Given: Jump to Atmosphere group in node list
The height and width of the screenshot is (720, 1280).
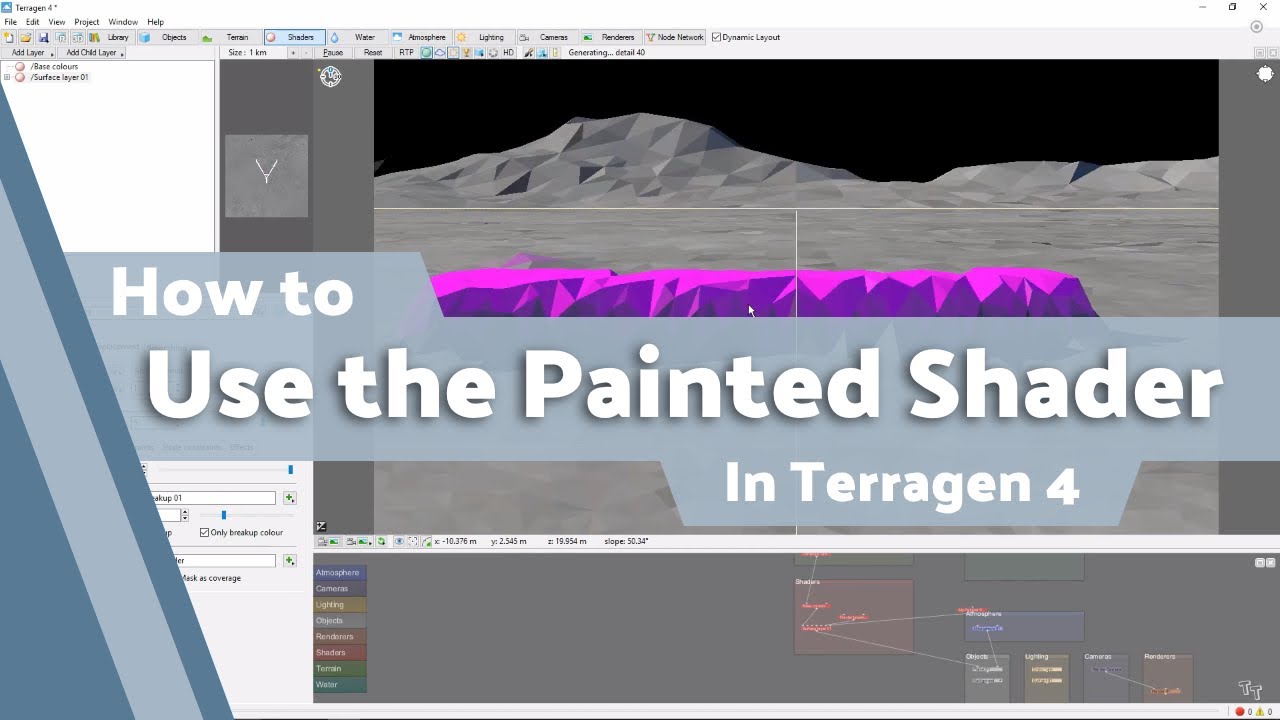Looking at the screenshot, I should pos(340,573).
